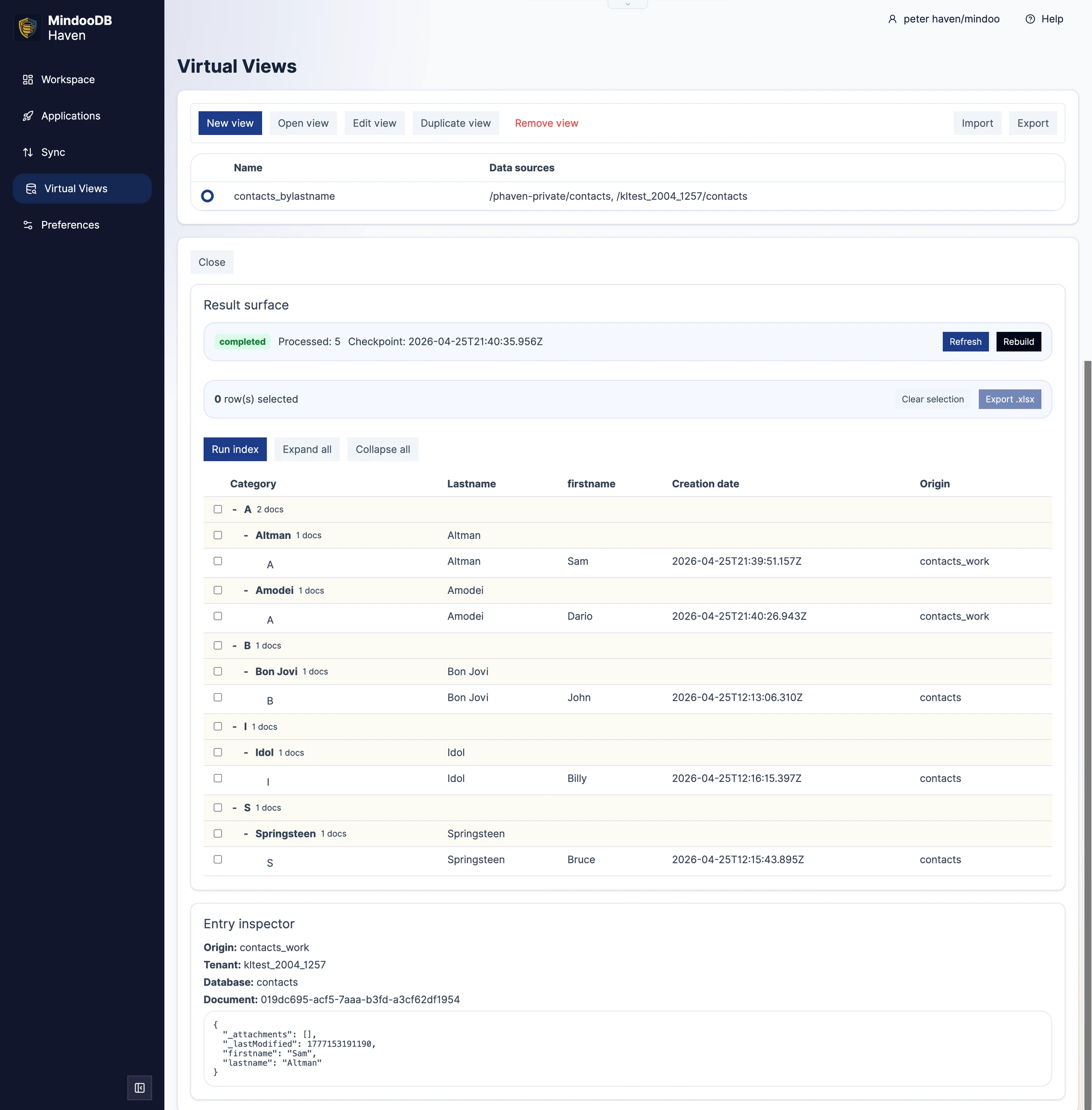This screenshot has height=1110, width=1092.
Task: Run the index
Action: coord(235,449)
